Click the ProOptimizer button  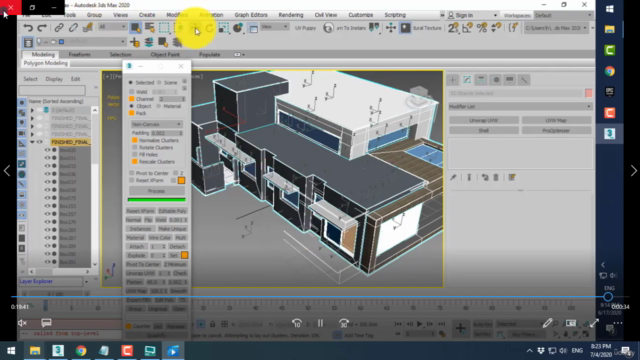click(556, 131)
